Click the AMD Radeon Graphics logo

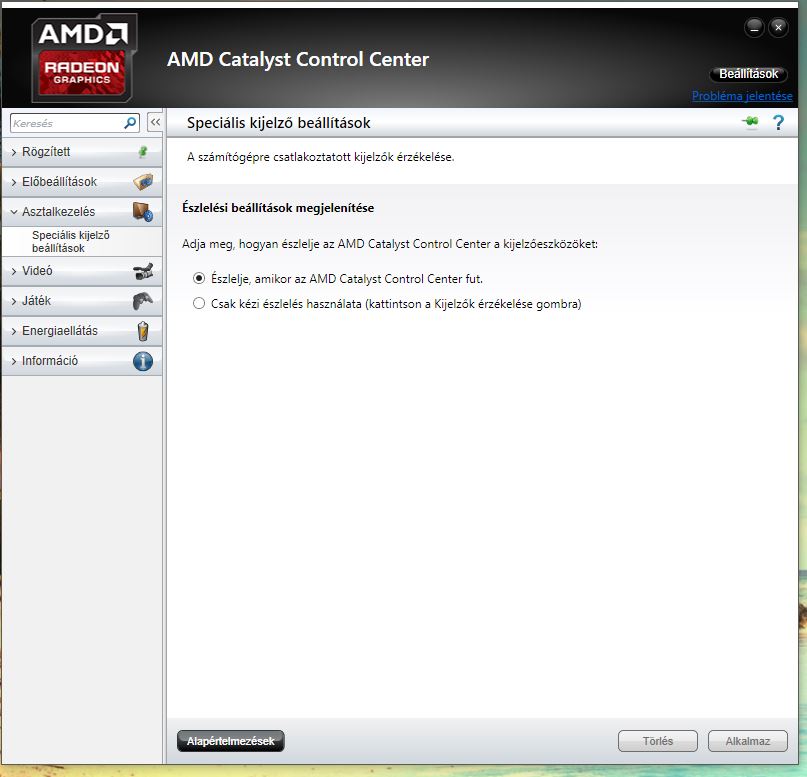coord(84,58)
